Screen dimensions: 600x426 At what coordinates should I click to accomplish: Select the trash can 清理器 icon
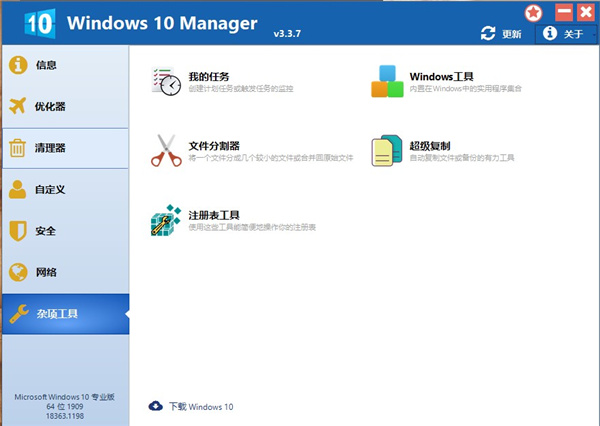(x=17, y=148)
